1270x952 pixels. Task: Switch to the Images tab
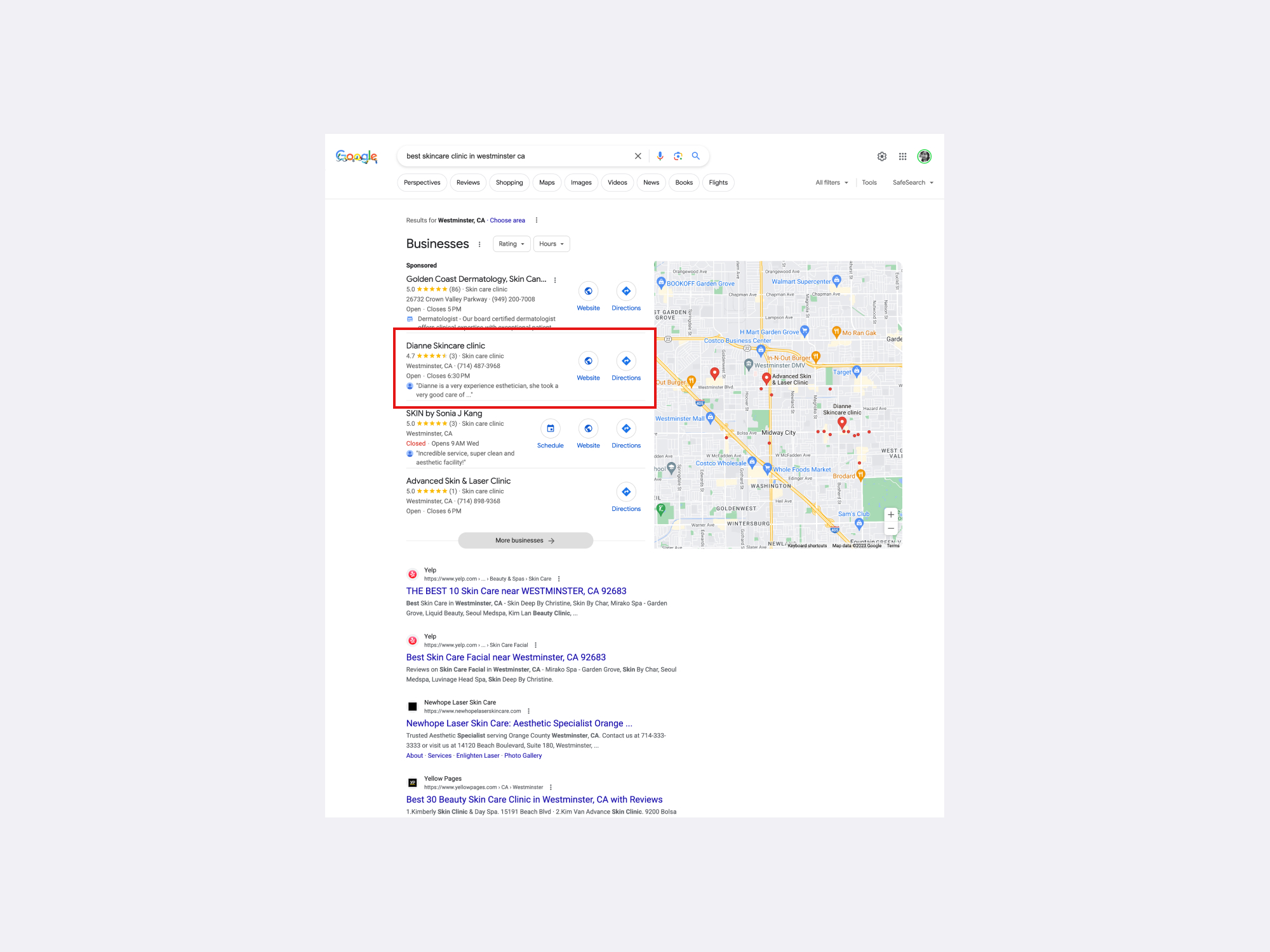[x=581, y=183]
